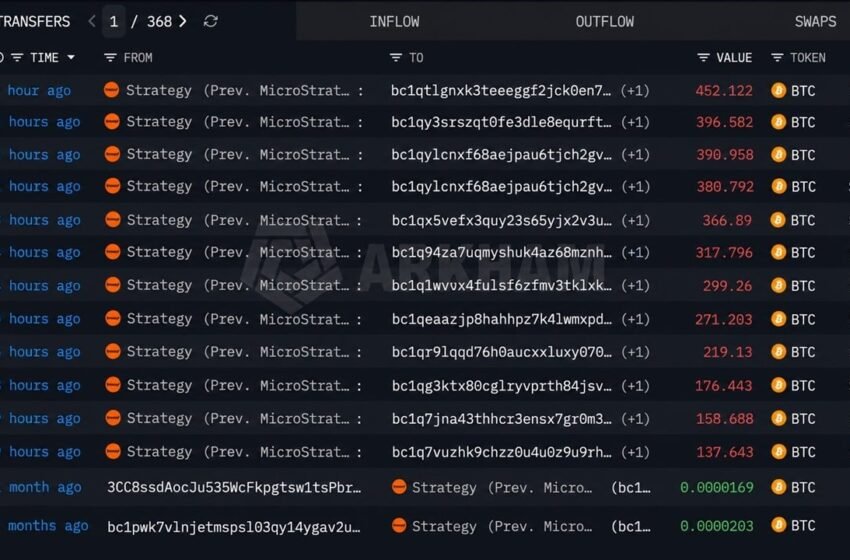
Task: Open address bc1q7vuzhk9chzz0u4u0z9u9rh…
Action: click(501, 452)
